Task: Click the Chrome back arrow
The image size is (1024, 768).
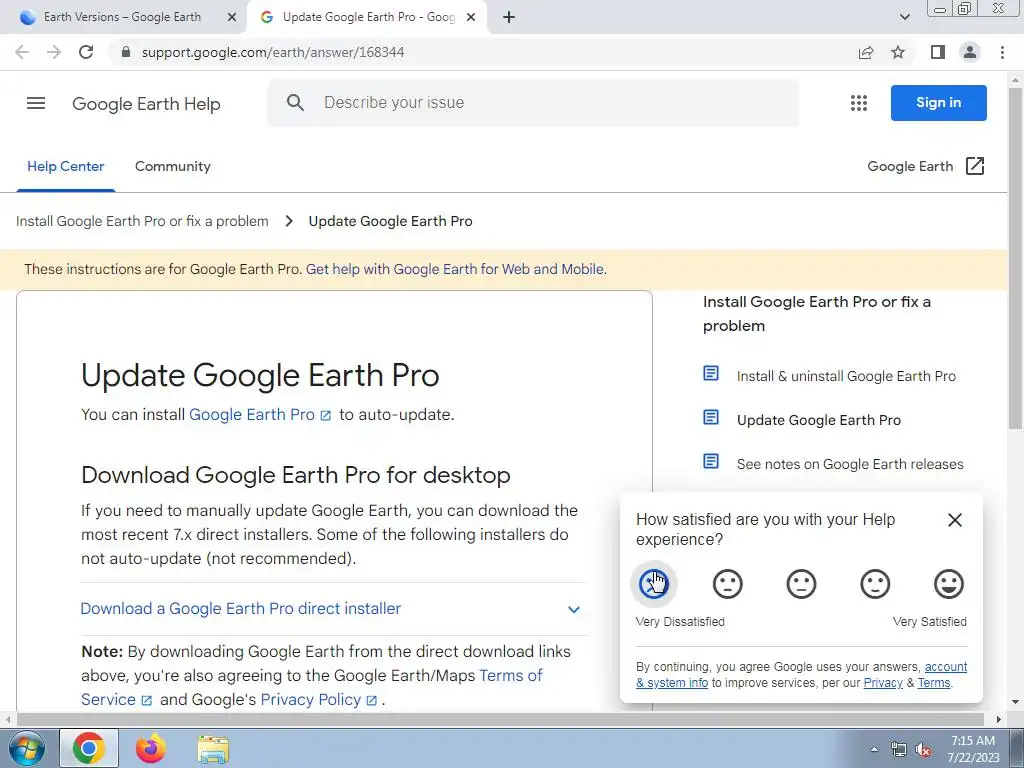Action: (x=22, y=52)
